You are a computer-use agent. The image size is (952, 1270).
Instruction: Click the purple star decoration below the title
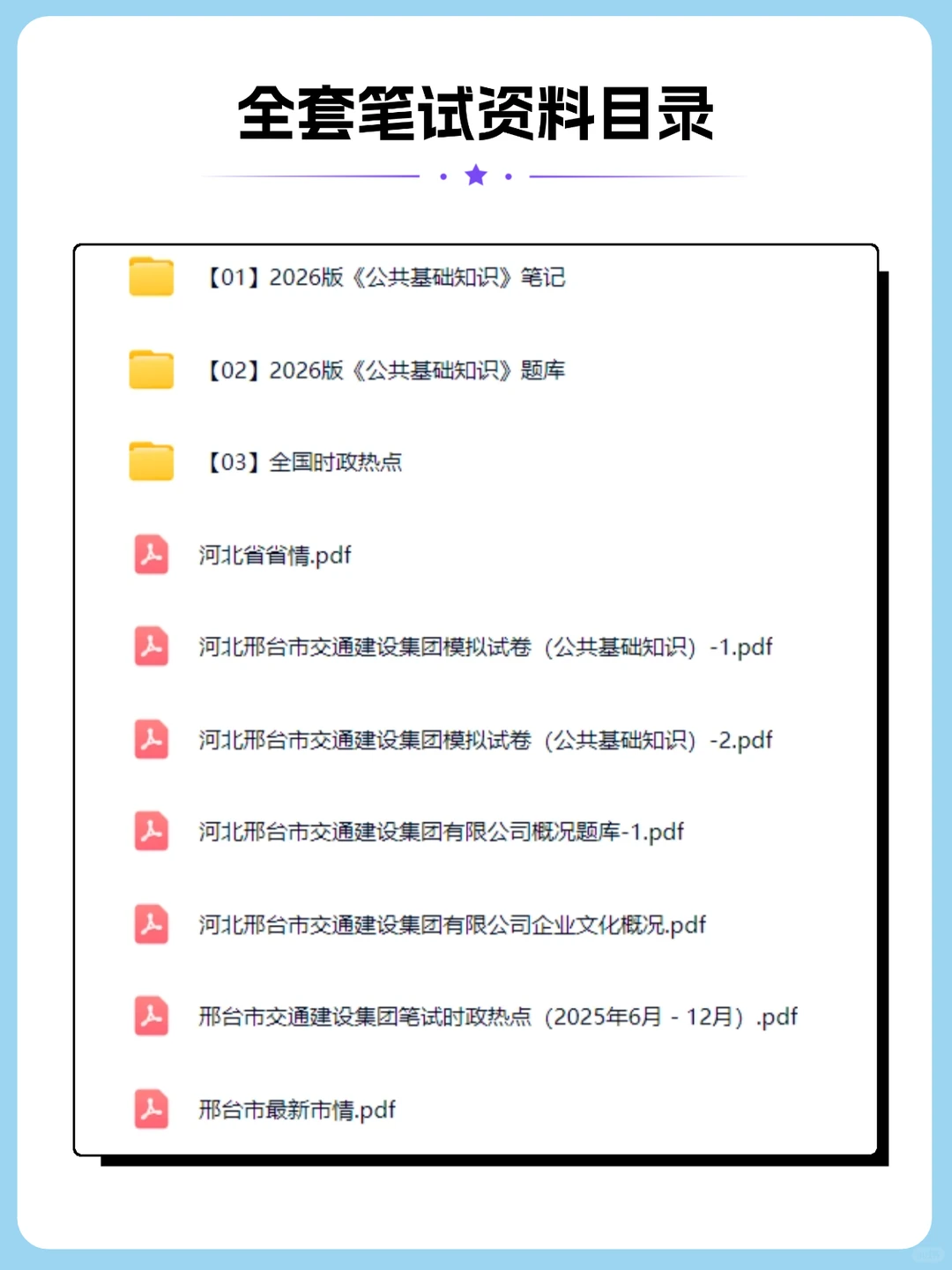476,176
